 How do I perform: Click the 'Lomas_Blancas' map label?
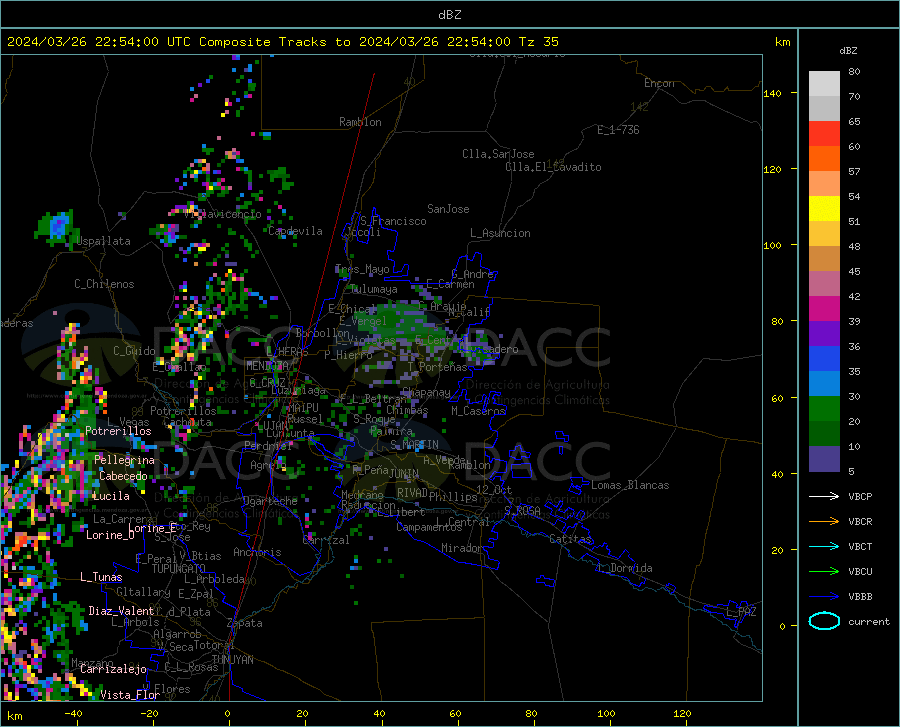coord(630,485)
